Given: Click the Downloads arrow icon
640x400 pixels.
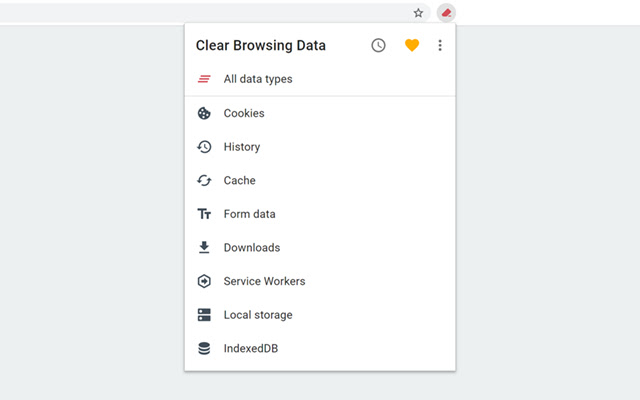Looking at the screenshot, I should point(204,248).
